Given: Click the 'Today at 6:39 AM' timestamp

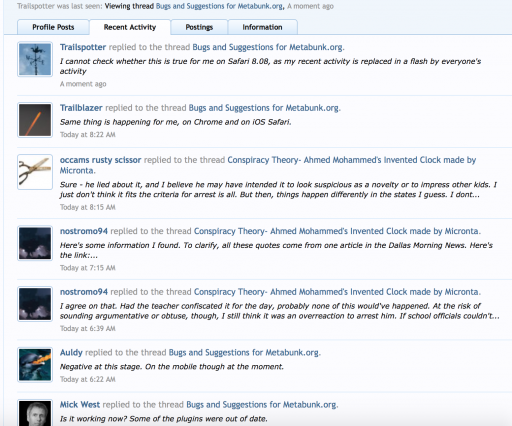Looking at the screenshot, I should pos(88,328).
